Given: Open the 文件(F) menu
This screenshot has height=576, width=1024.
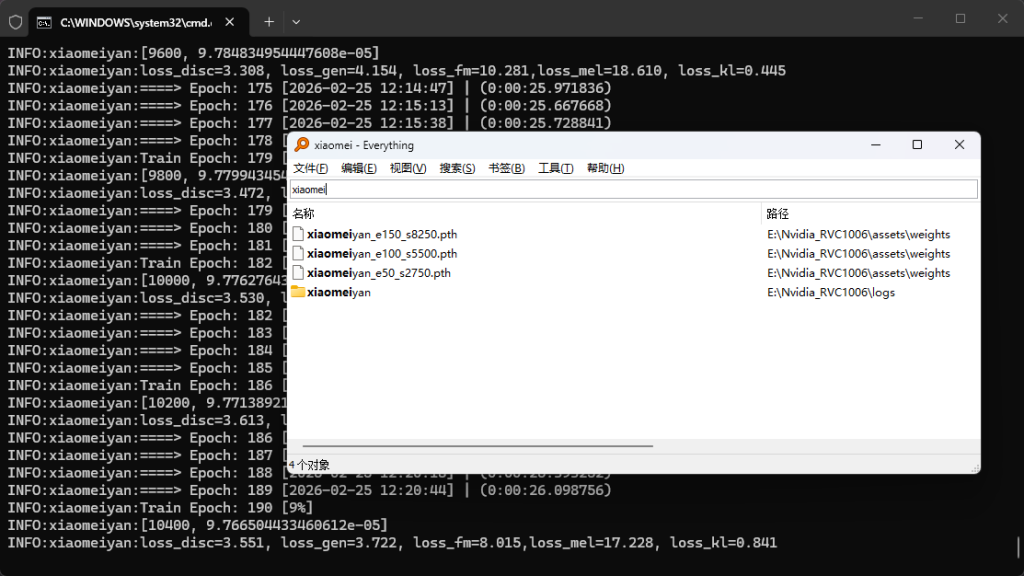Looking at the screenshot, I should point(310,168).
